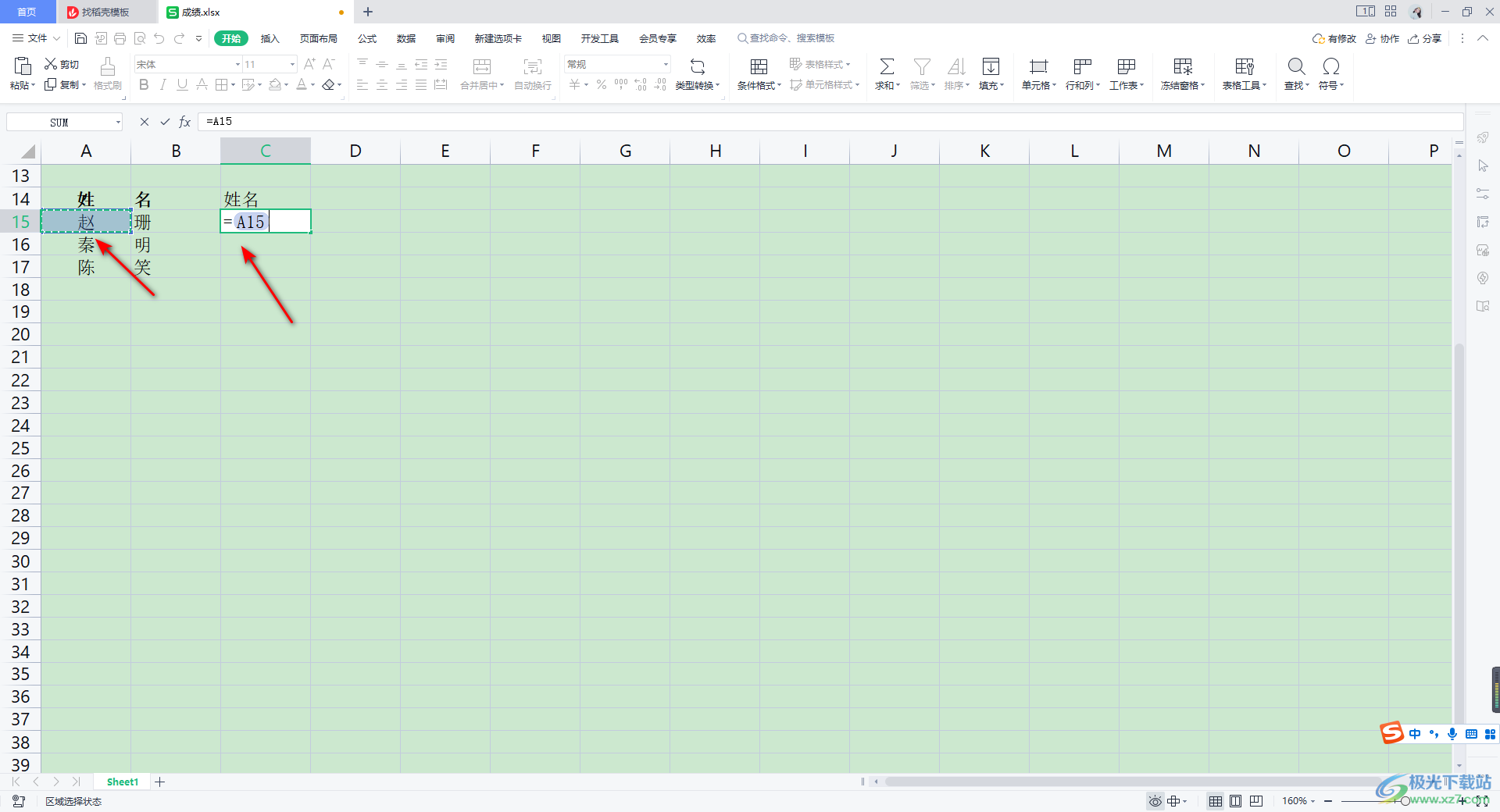
Task: Open the Formulas (公式) tab
Action: coord(367,38)
